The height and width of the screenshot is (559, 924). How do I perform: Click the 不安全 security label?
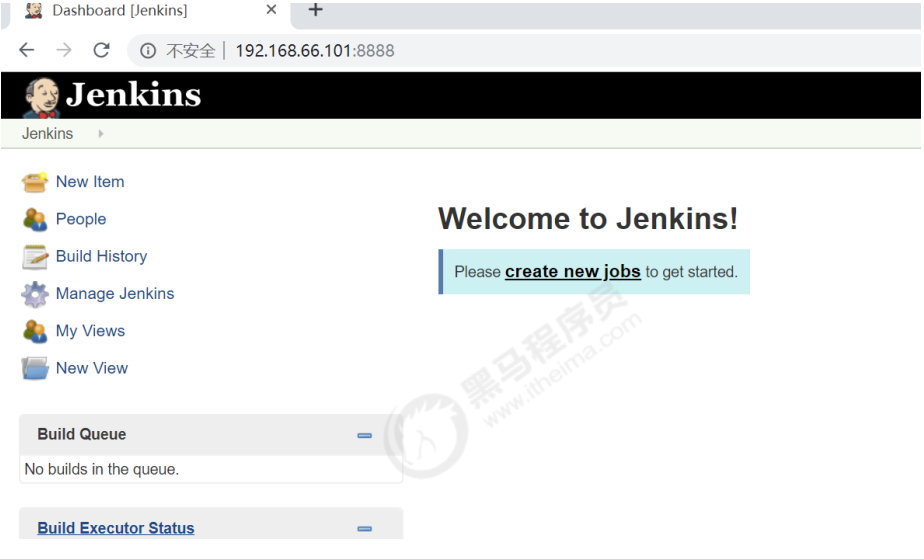[x=190, y=51]
